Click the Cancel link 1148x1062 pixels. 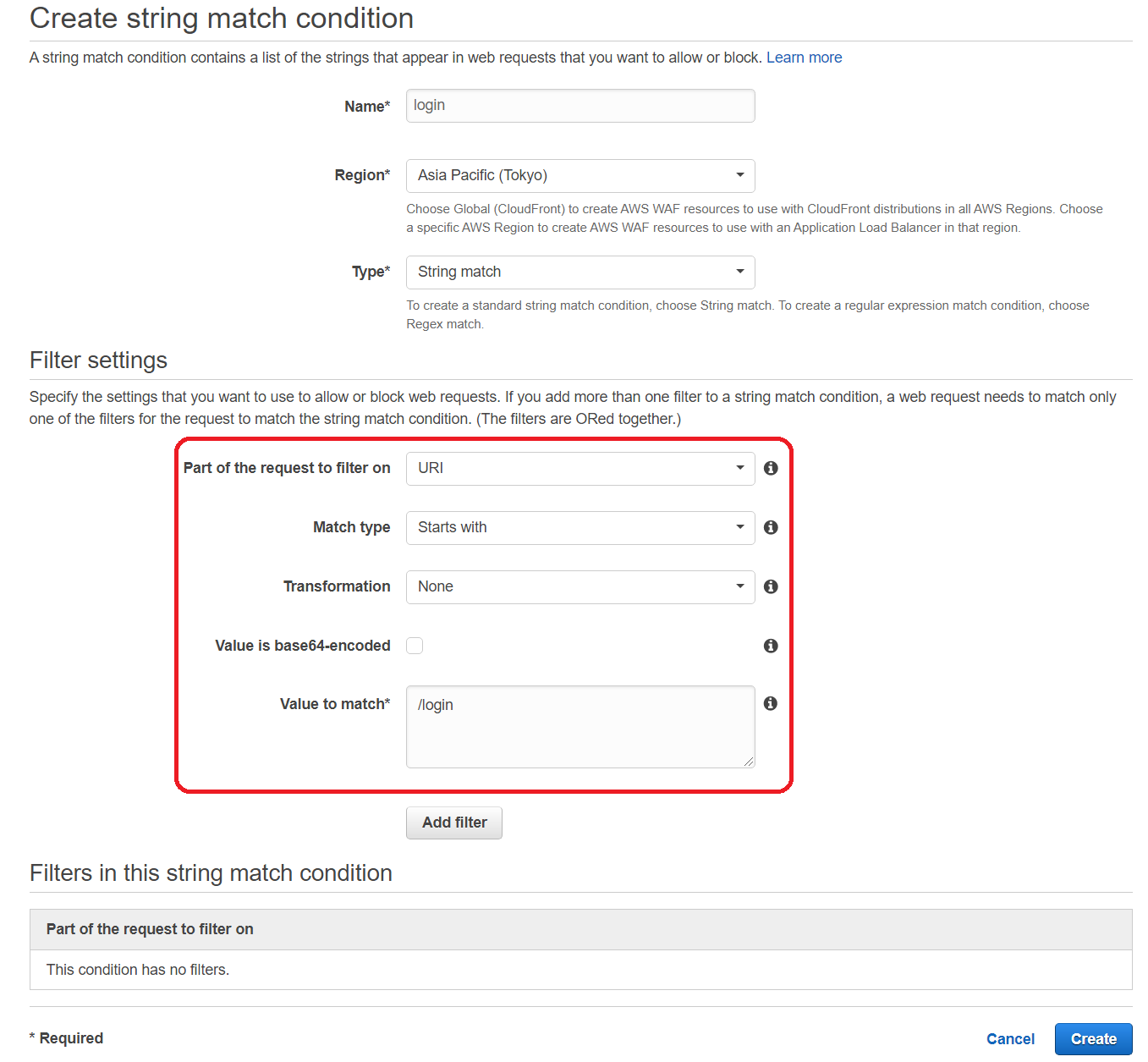tap(1010, 1039)
